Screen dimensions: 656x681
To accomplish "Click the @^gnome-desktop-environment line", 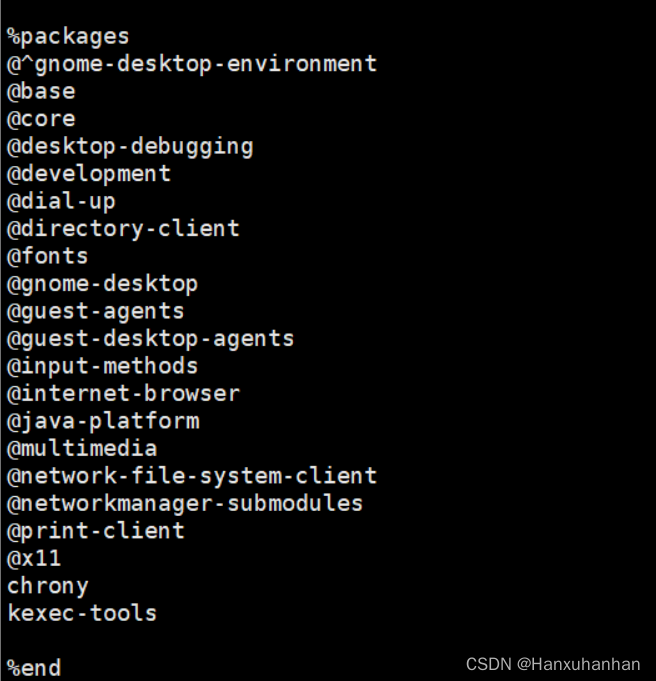I will [192, 64].
